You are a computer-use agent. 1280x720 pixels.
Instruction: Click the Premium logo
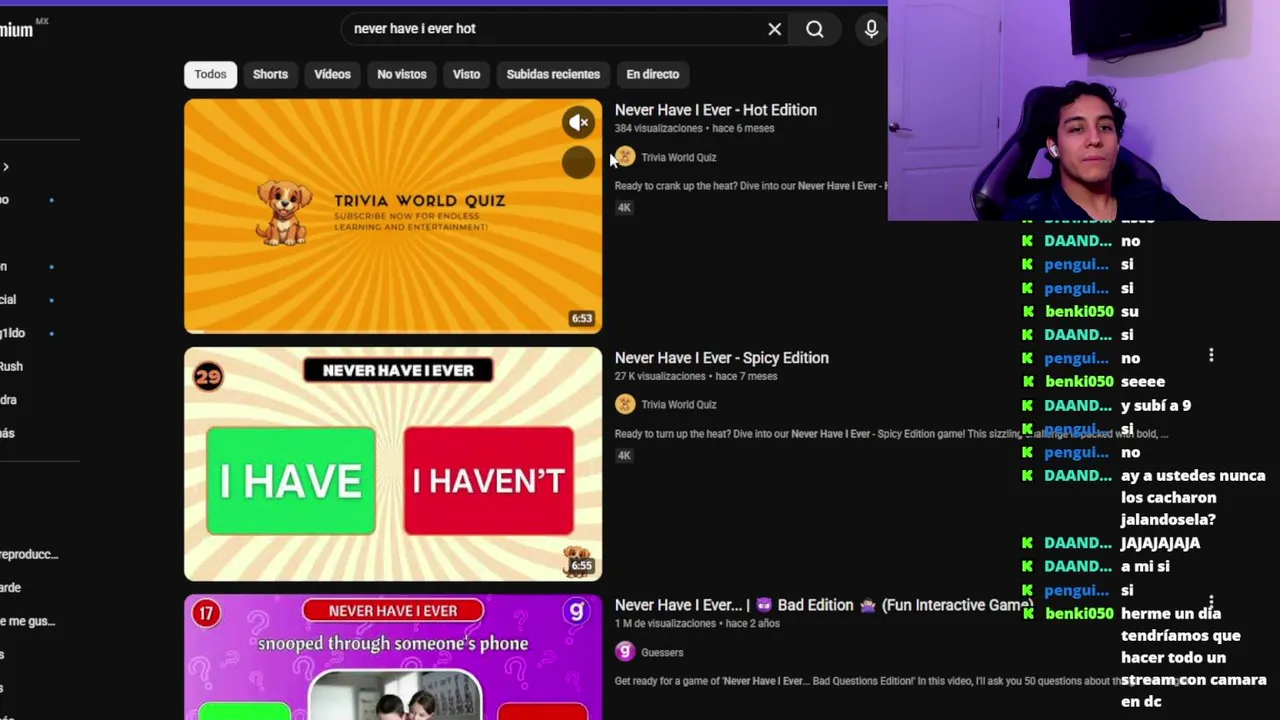pos(24,28)
